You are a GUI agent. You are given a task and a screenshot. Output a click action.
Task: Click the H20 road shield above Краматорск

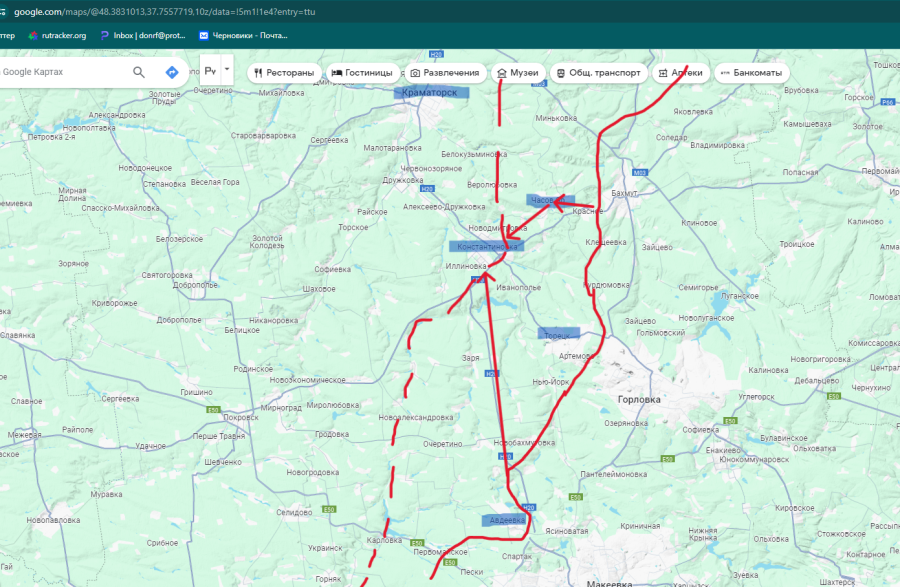click(436, 55)
